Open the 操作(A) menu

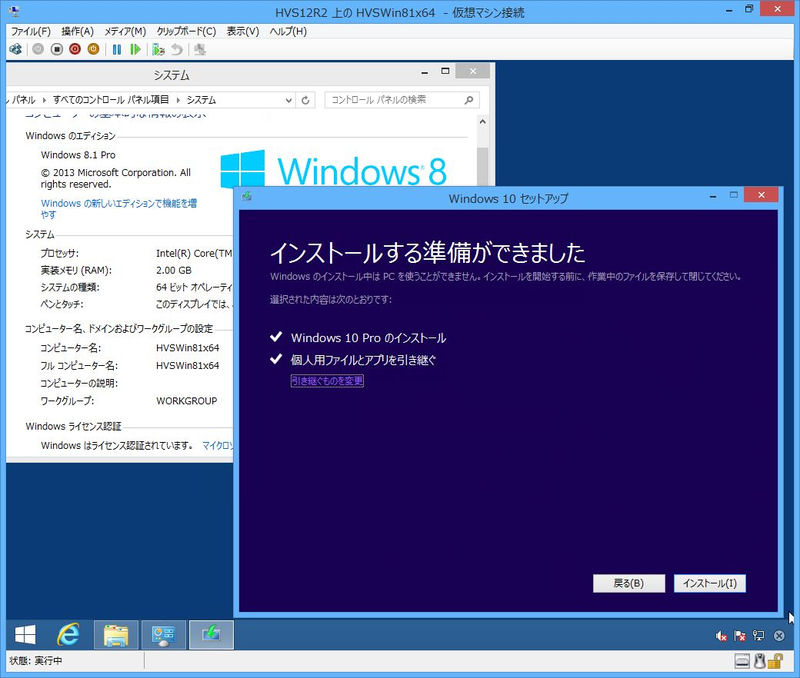tap(78, 31)
